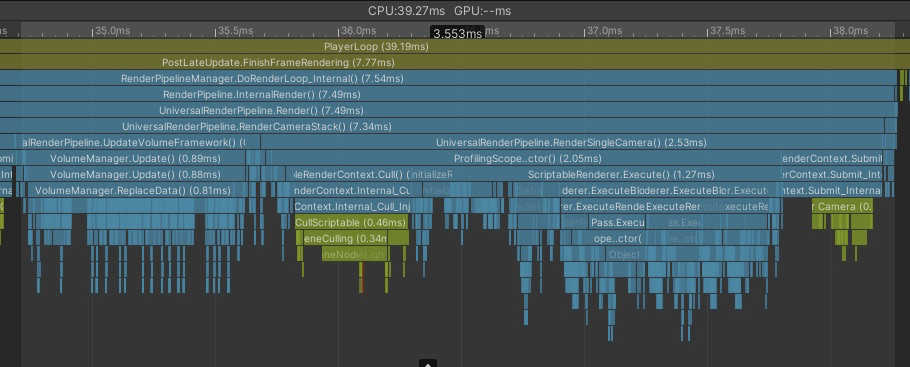Click VolumeManager.ReplaceData() (0.81ms) bar

pos(132,190)
